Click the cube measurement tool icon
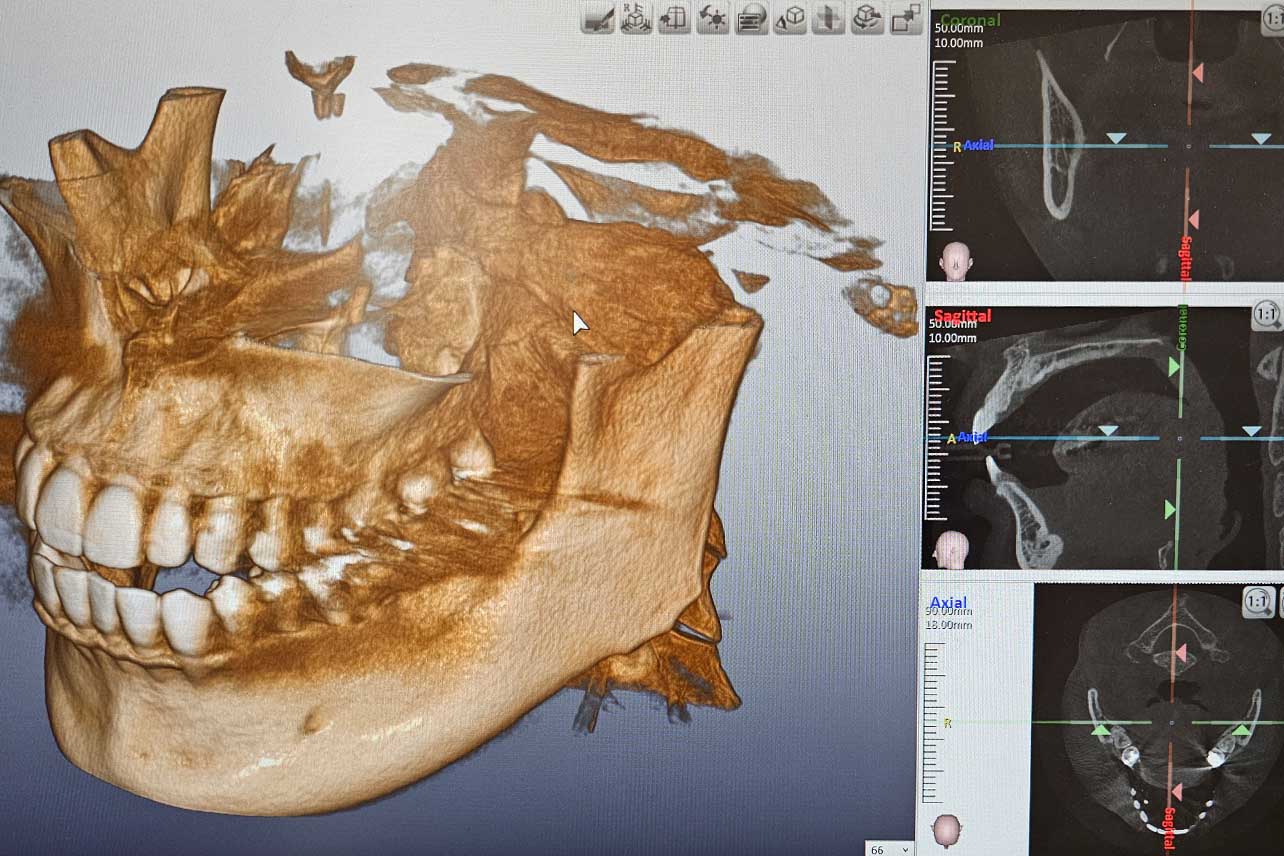 pyautogui.click(x=790, y=18)
